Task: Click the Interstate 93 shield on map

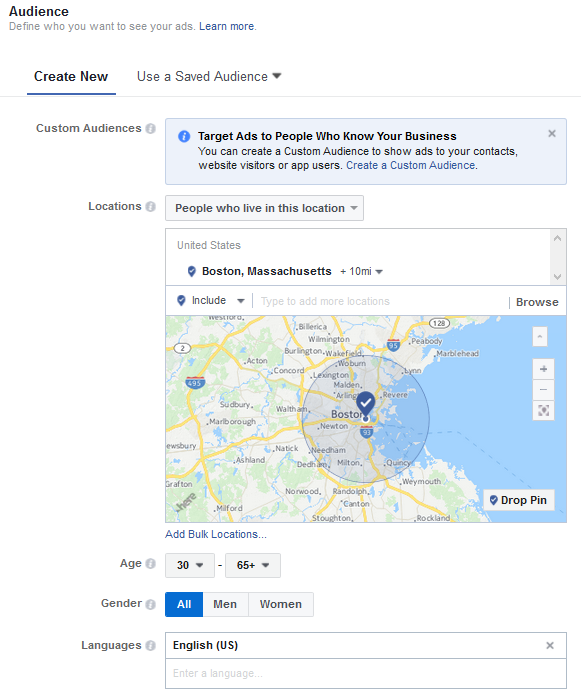Action: pos(367,432)
